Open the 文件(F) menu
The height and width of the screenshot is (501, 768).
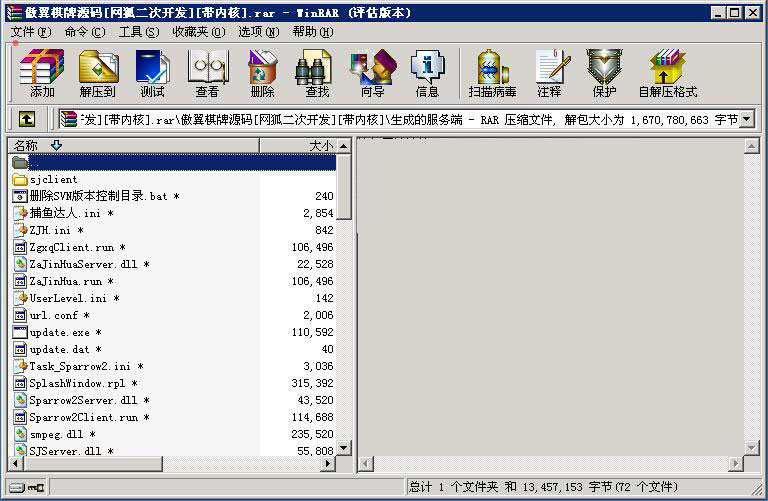[x=31, y=32]
